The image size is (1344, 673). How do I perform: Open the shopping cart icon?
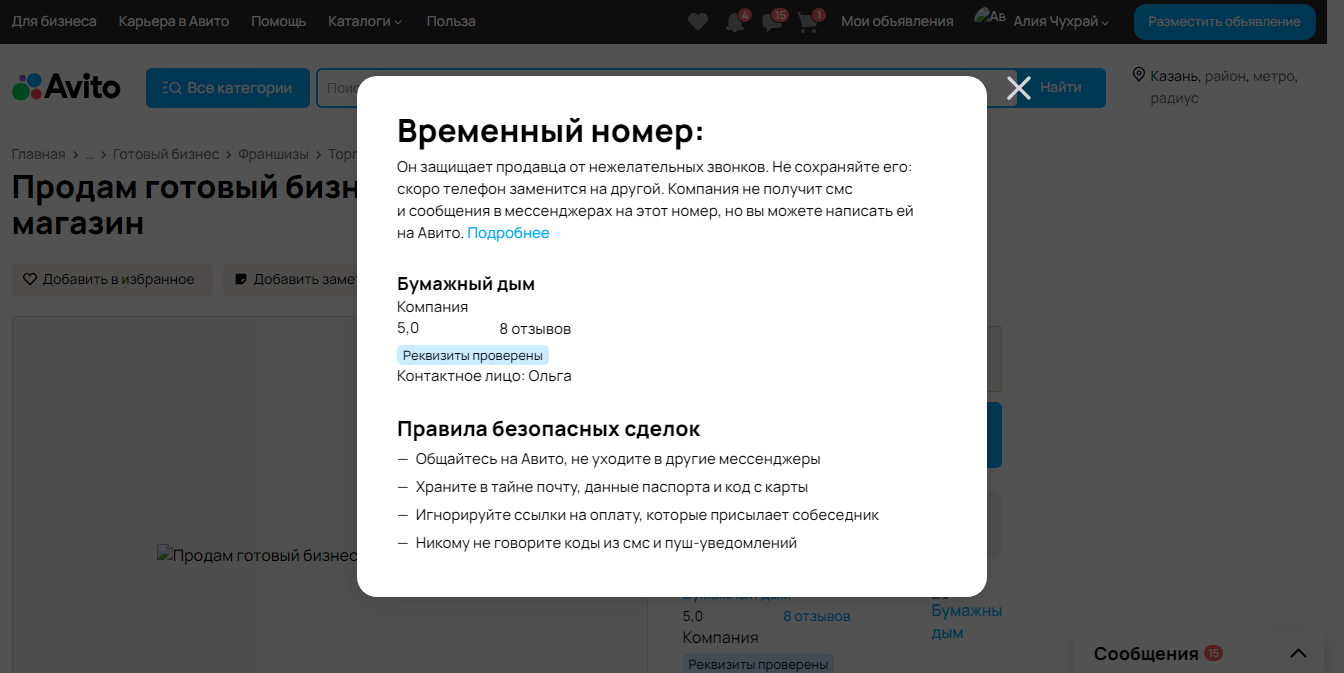[x=808, y=22]
